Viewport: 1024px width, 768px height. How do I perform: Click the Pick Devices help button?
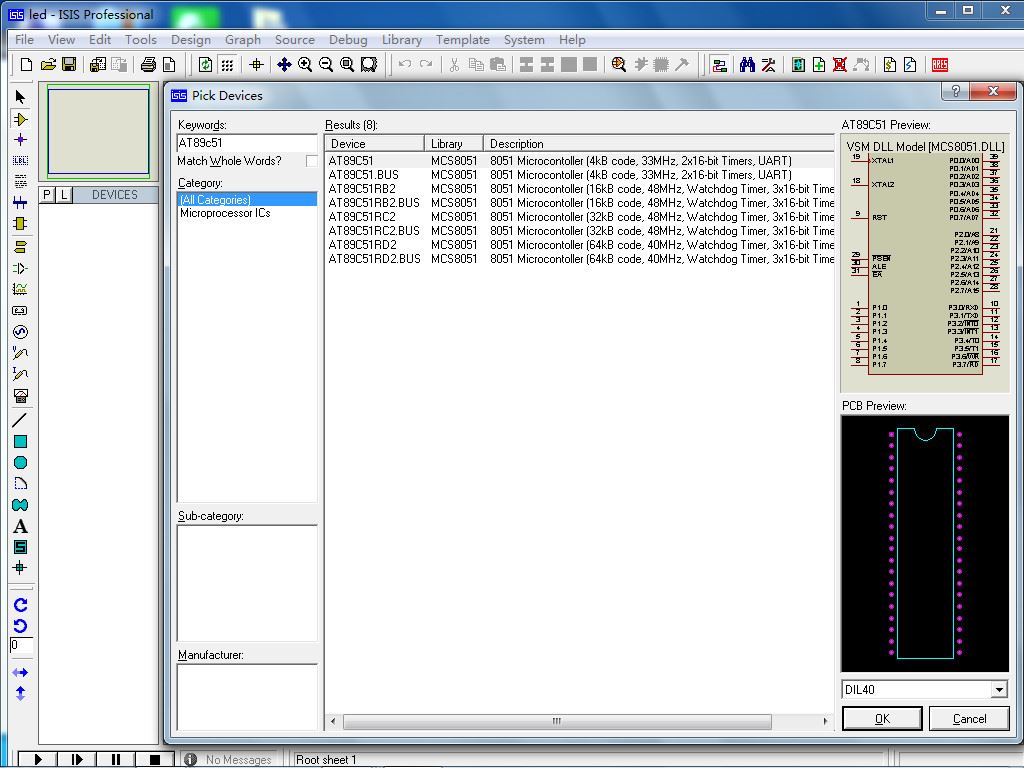(x=955, y=91)
